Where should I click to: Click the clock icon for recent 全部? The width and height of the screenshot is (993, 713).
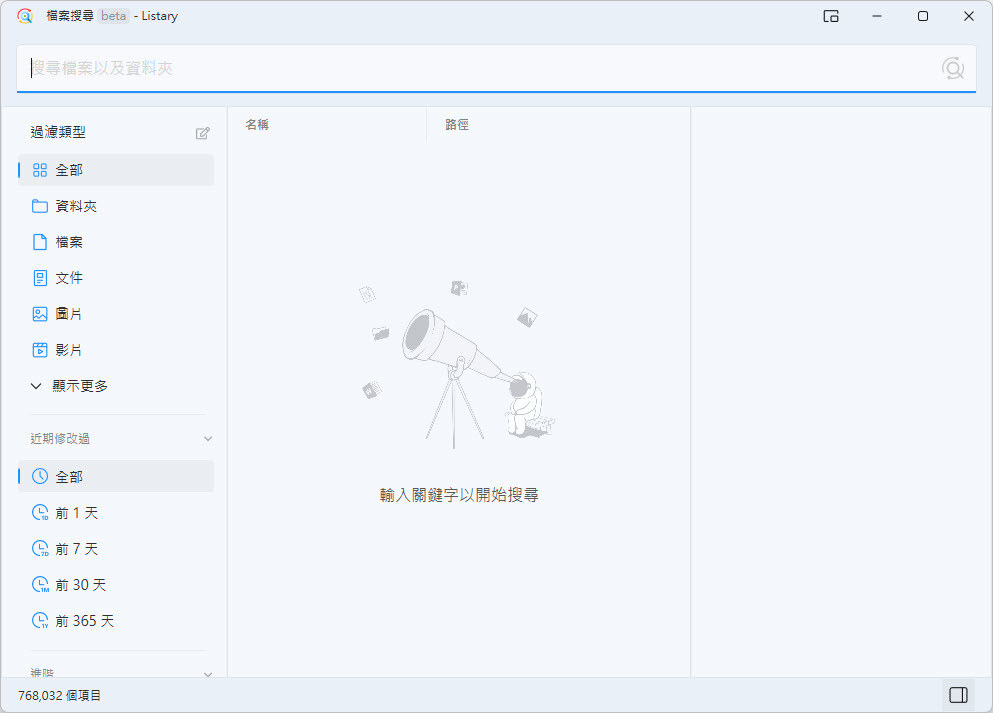pyautogui.click(x=40, y=476)
